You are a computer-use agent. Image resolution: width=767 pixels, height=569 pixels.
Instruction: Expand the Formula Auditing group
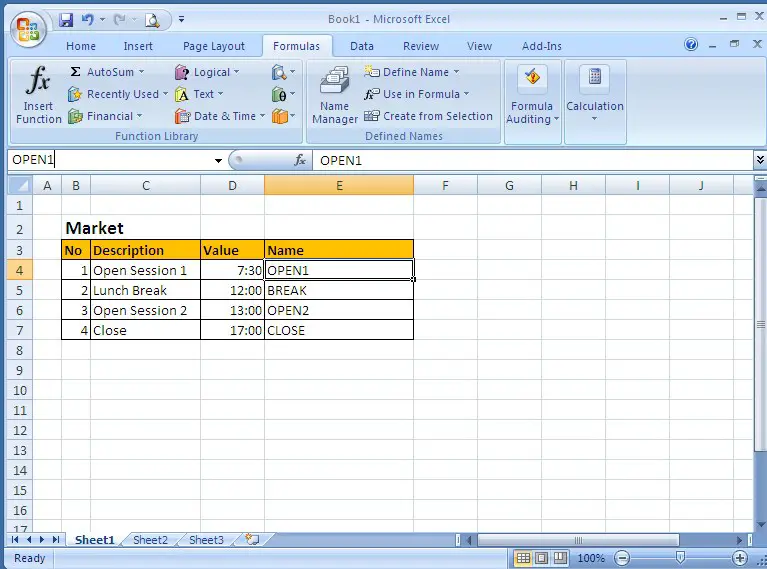pos(532,101)
